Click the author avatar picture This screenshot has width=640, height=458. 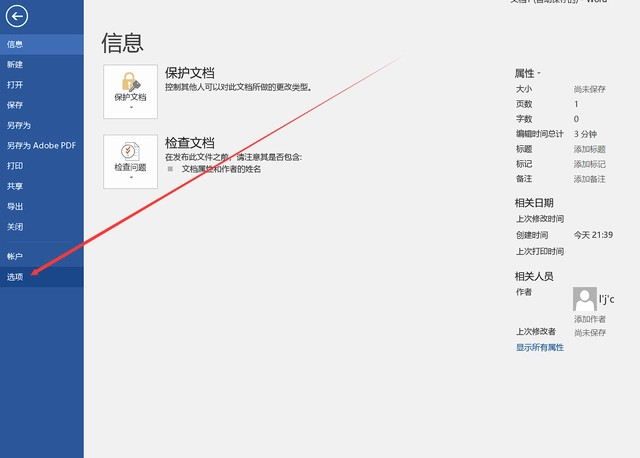click(585, 298)
